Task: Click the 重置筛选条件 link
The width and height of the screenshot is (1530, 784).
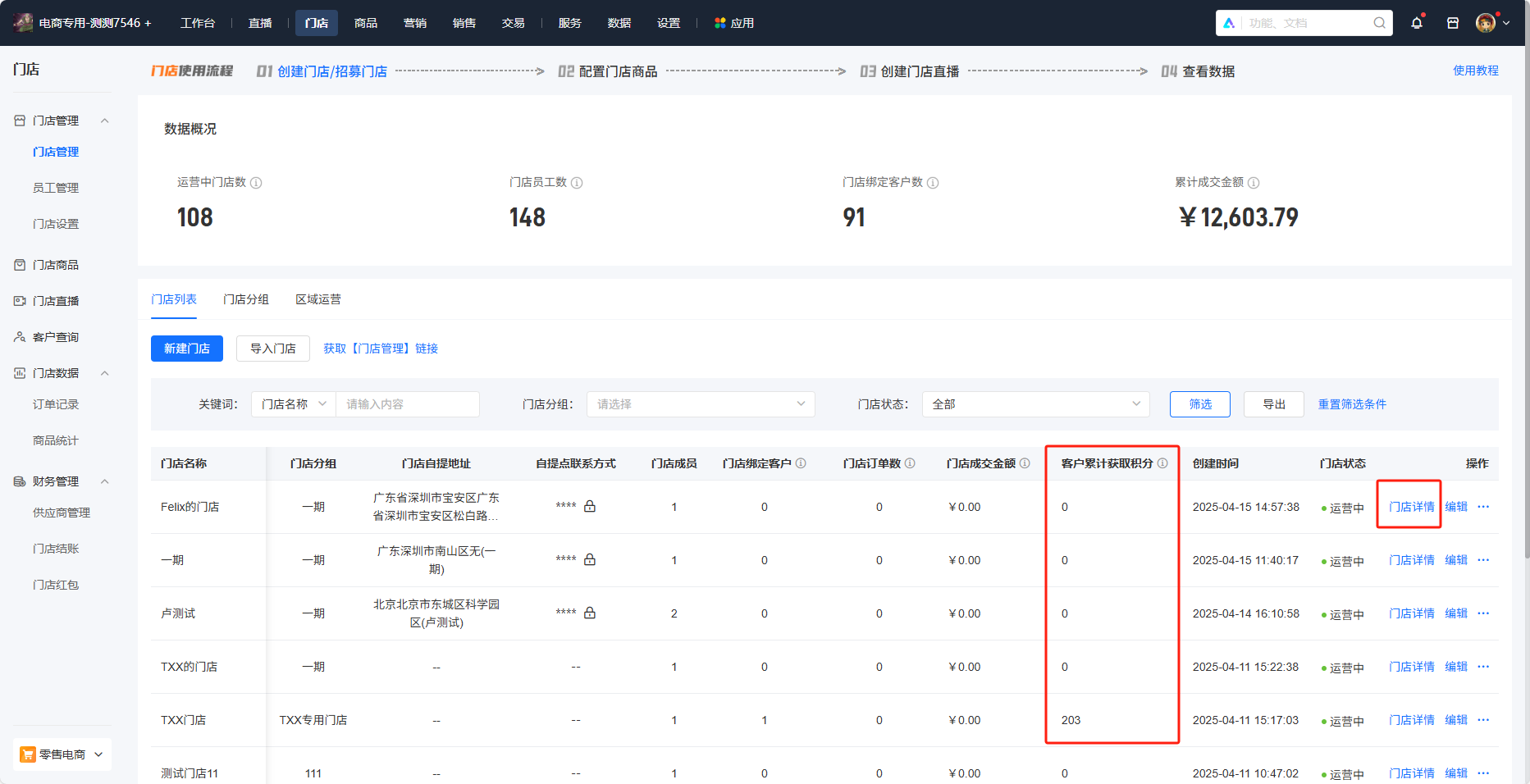Action: [x=1352, y=404]
